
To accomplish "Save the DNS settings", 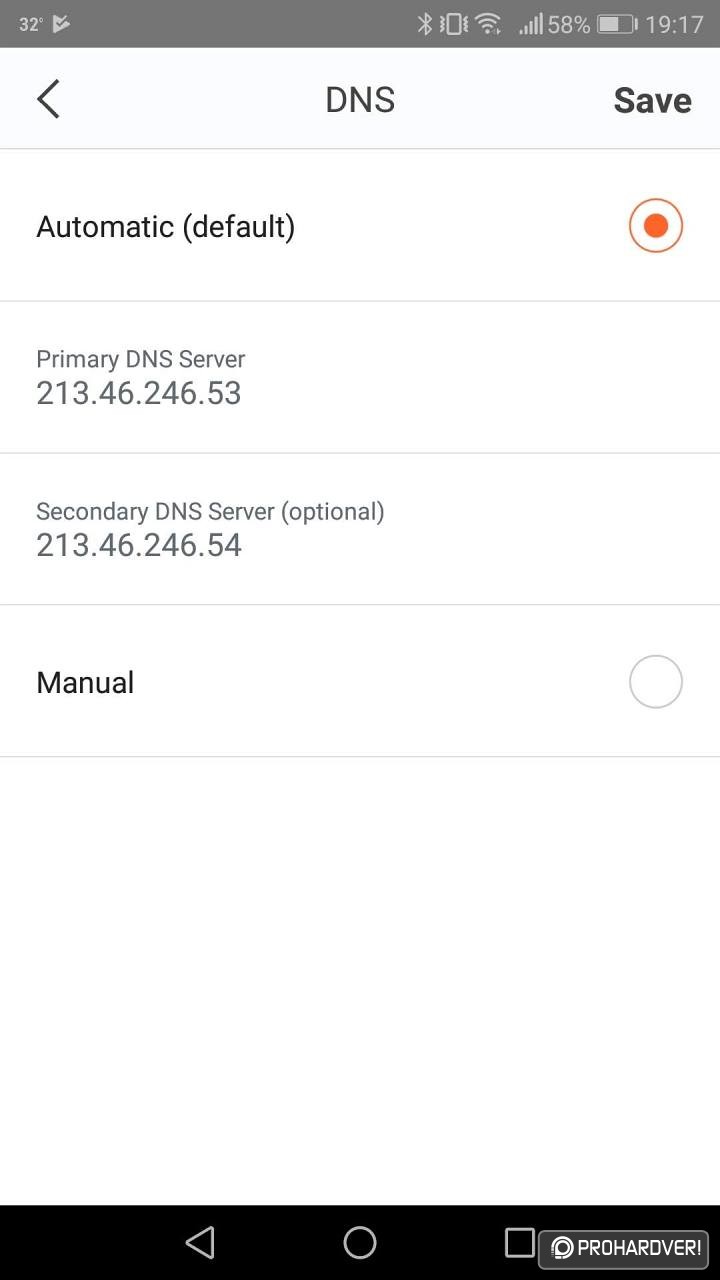I will [x=652, y=100].
